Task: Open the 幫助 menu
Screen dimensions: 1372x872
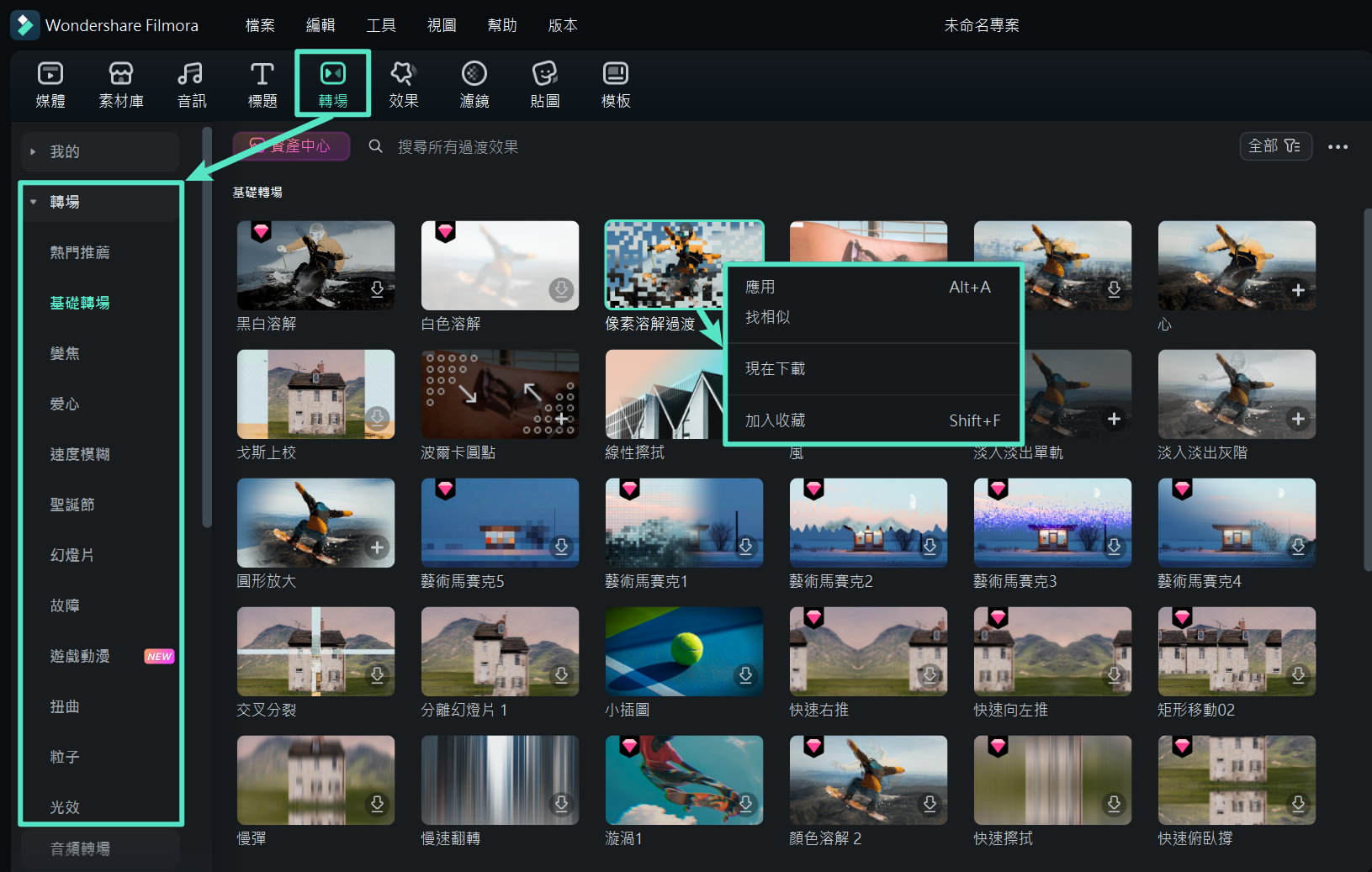Action: tap(502, 25)
